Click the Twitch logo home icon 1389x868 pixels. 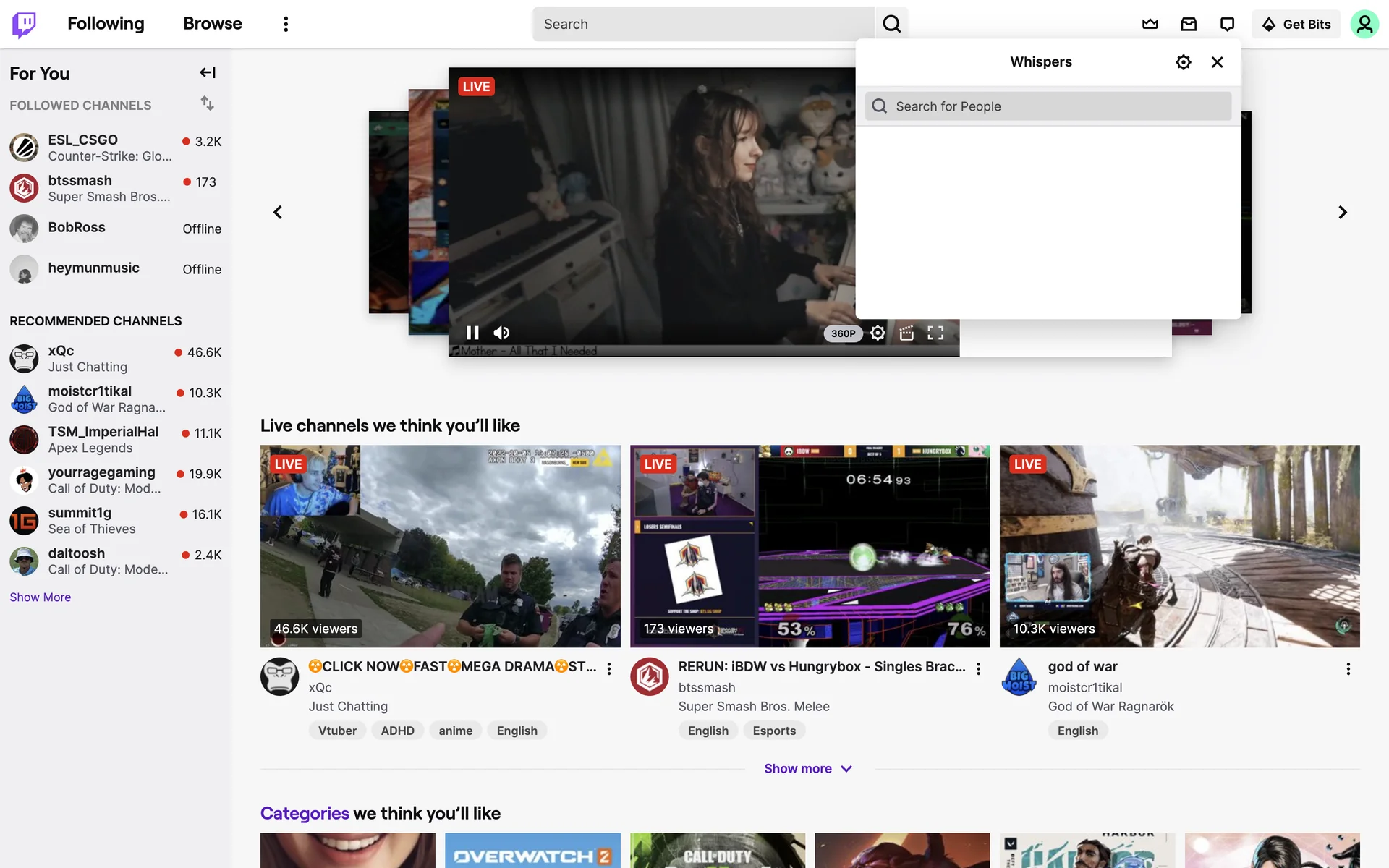tap(24, 24)
